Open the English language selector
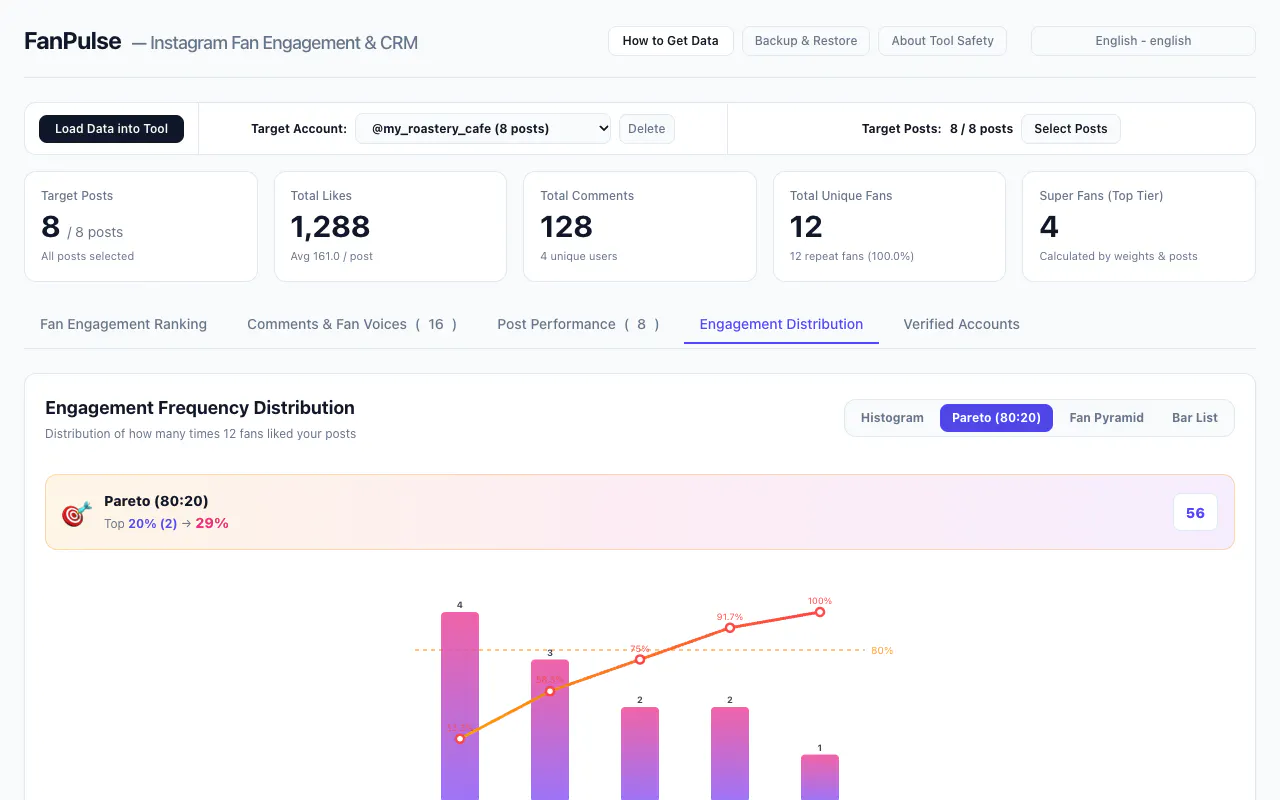The width and height of the screenshot is (1280, 800). (x=1143, y=41)
